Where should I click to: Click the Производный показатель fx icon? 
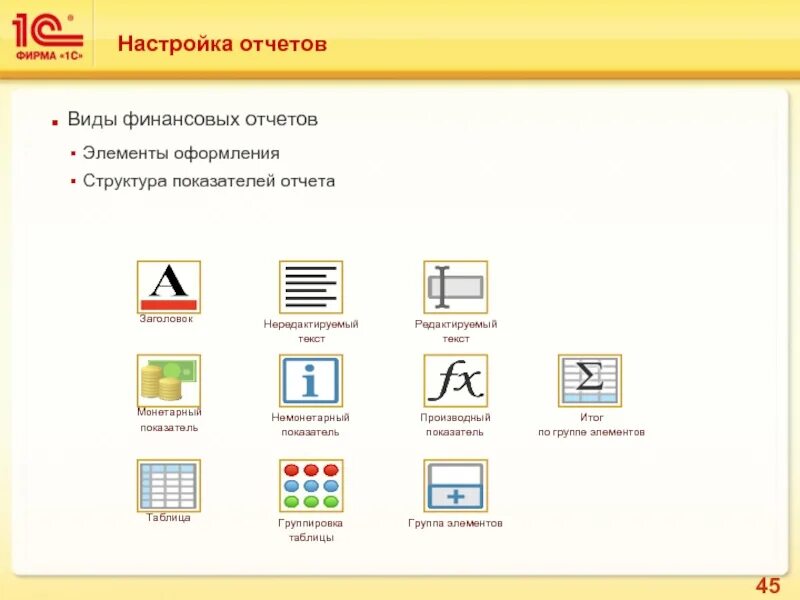(x=456, y=381)
